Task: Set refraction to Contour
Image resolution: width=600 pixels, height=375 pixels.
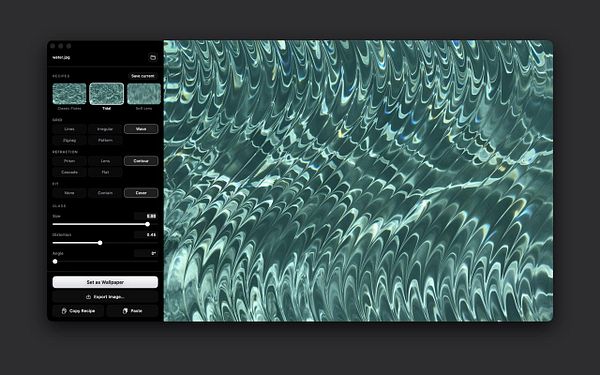Action: [141, 161]
